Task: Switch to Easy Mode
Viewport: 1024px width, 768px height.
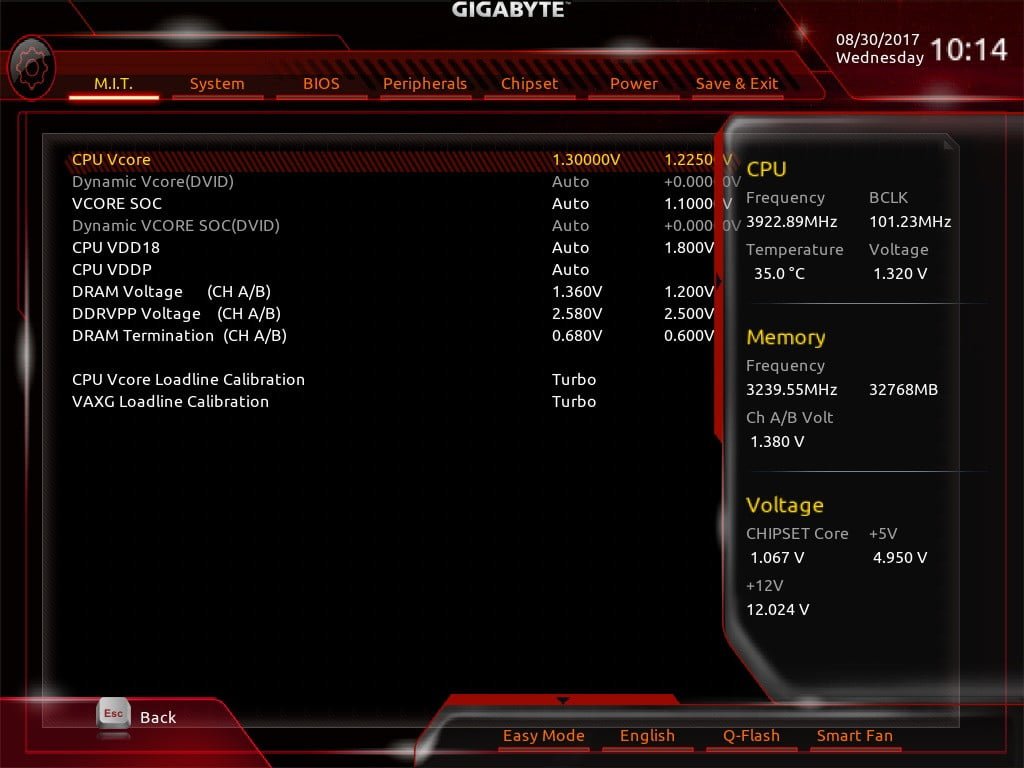Action: click(543, 736)
